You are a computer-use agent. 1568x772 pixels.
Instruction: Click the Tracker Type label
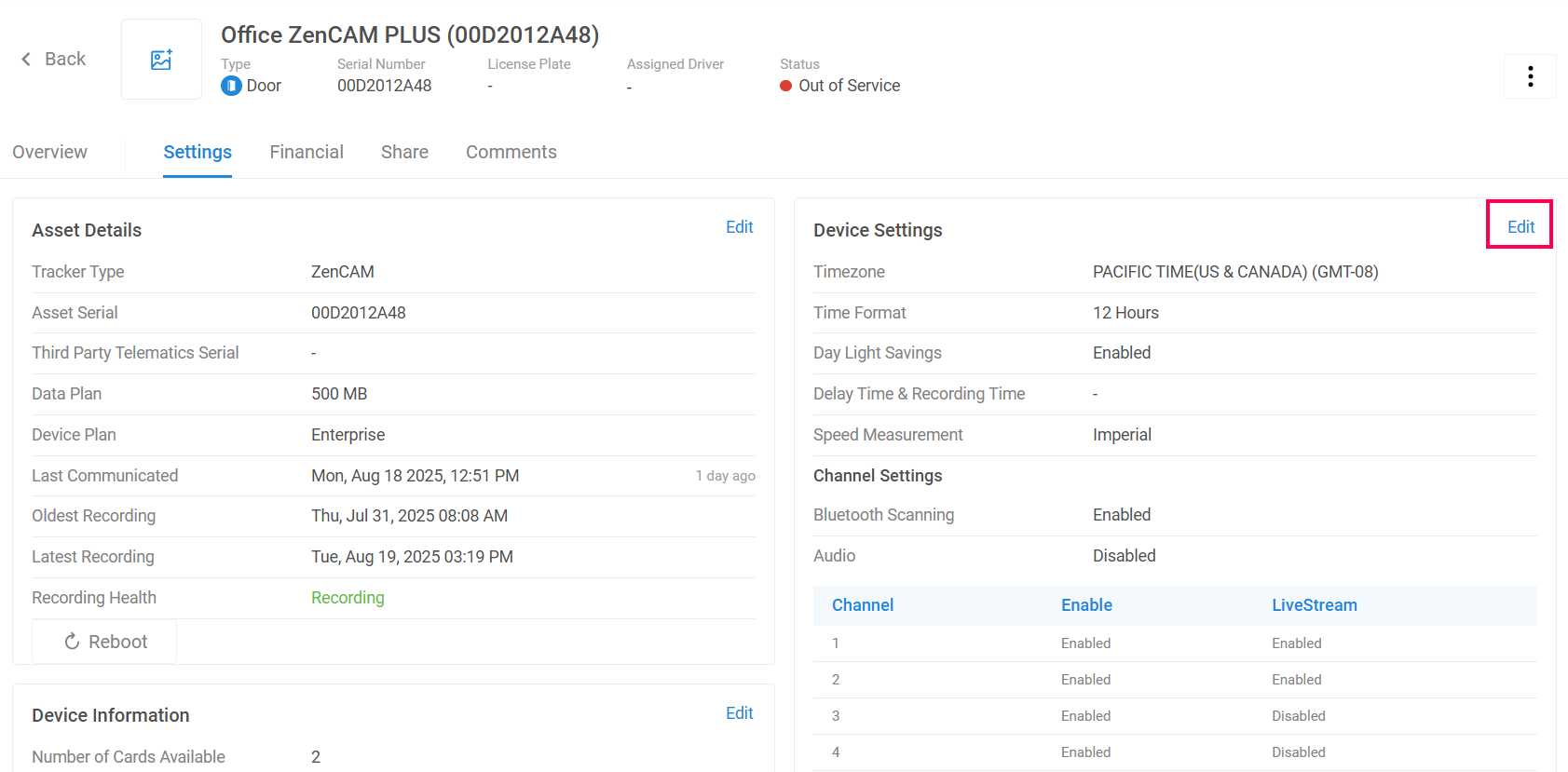[78, 272]
